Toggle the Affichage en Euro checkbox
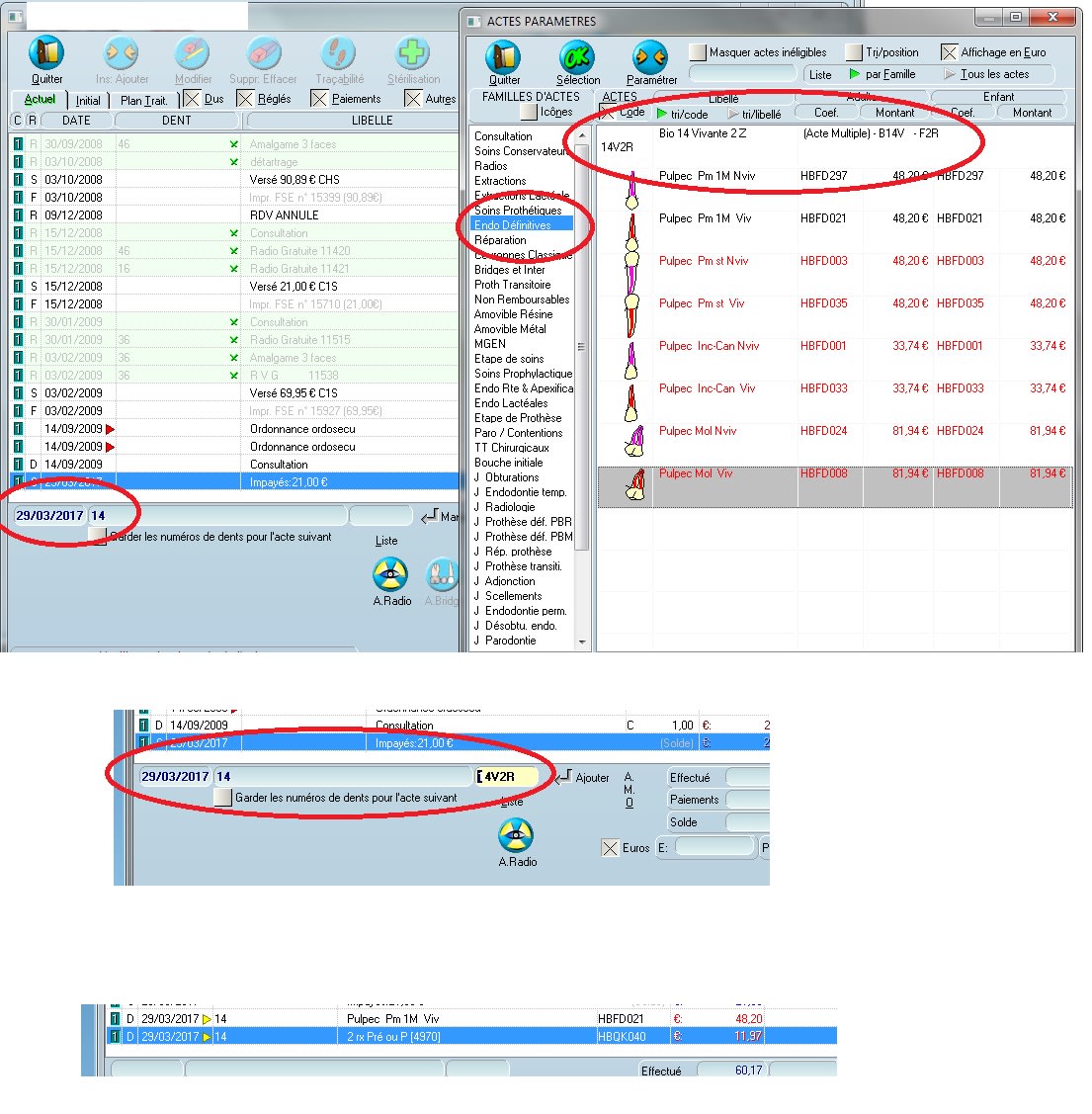 click(x=949, y=52)
